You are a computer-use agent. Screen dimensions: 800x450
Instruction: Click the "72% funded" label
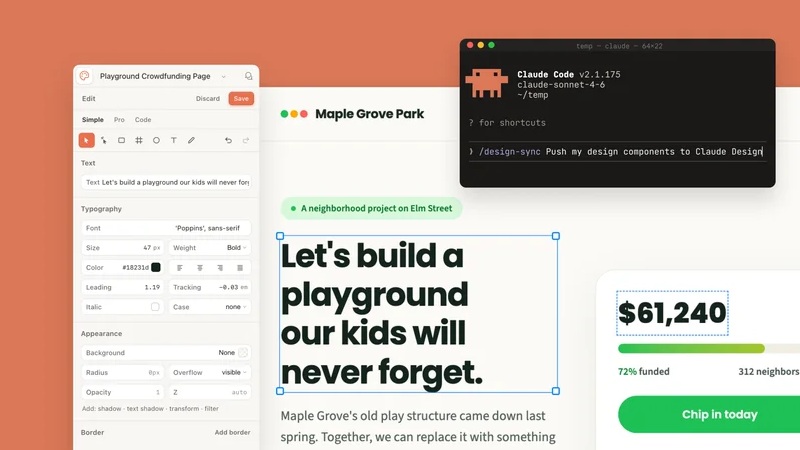[x=643, y=371]
